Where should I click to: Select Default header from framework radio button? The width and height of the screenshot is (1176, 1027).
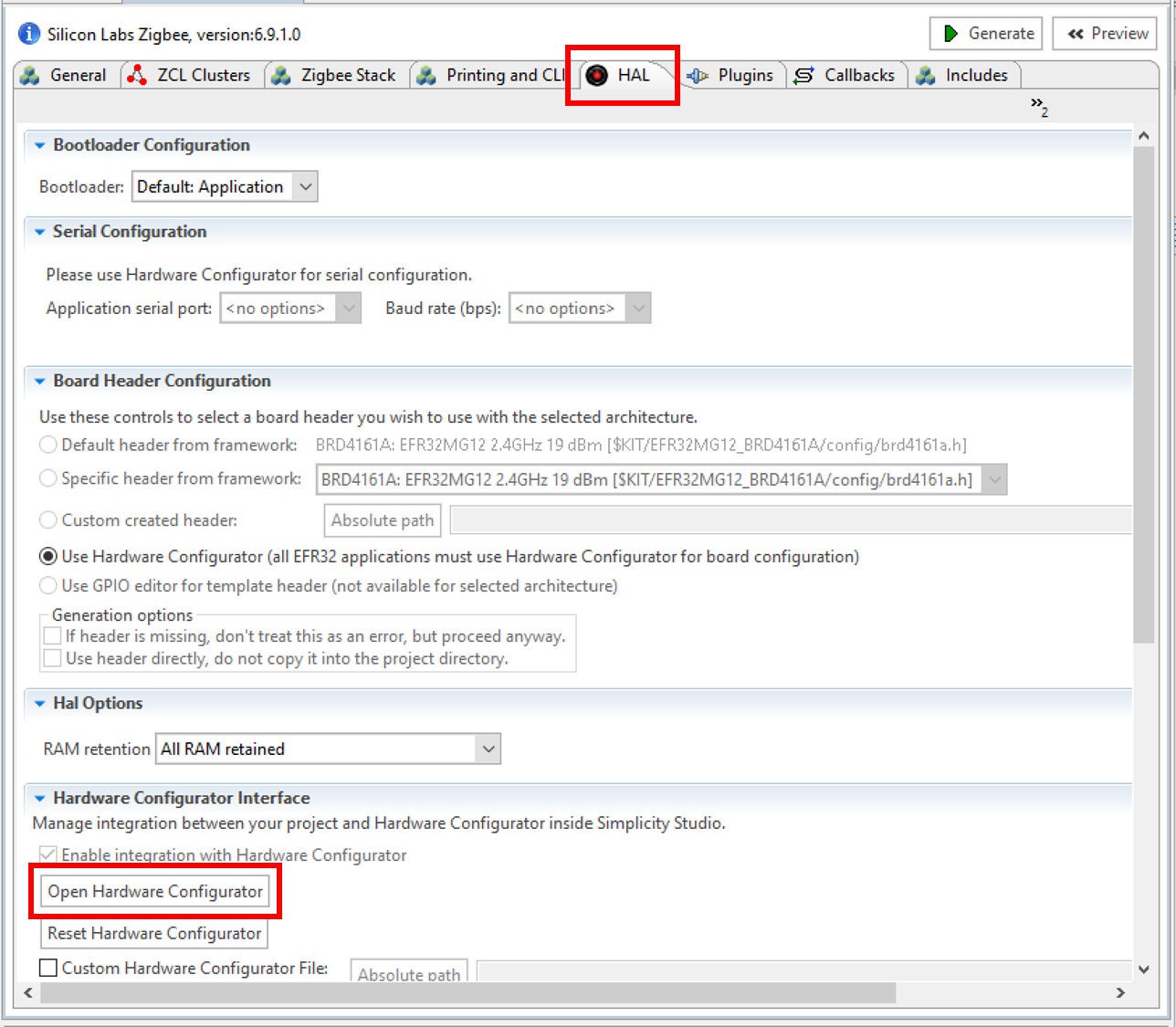[x=48, y=445]
